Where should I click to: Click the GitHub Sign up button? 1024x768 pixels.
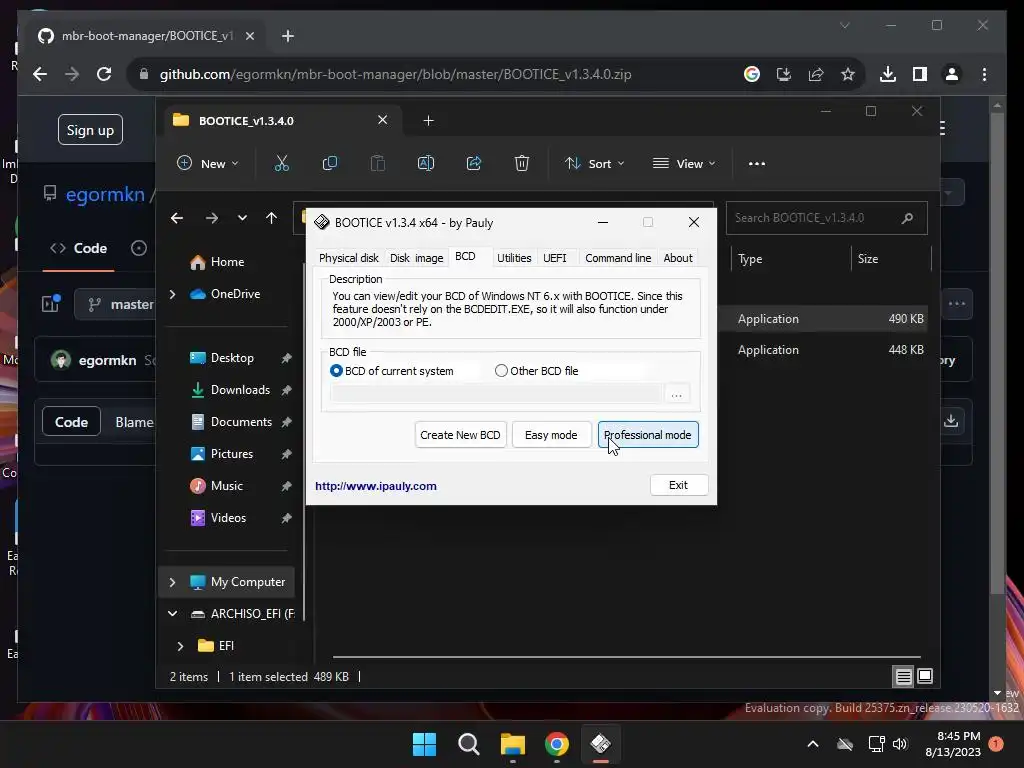point(90,130)
